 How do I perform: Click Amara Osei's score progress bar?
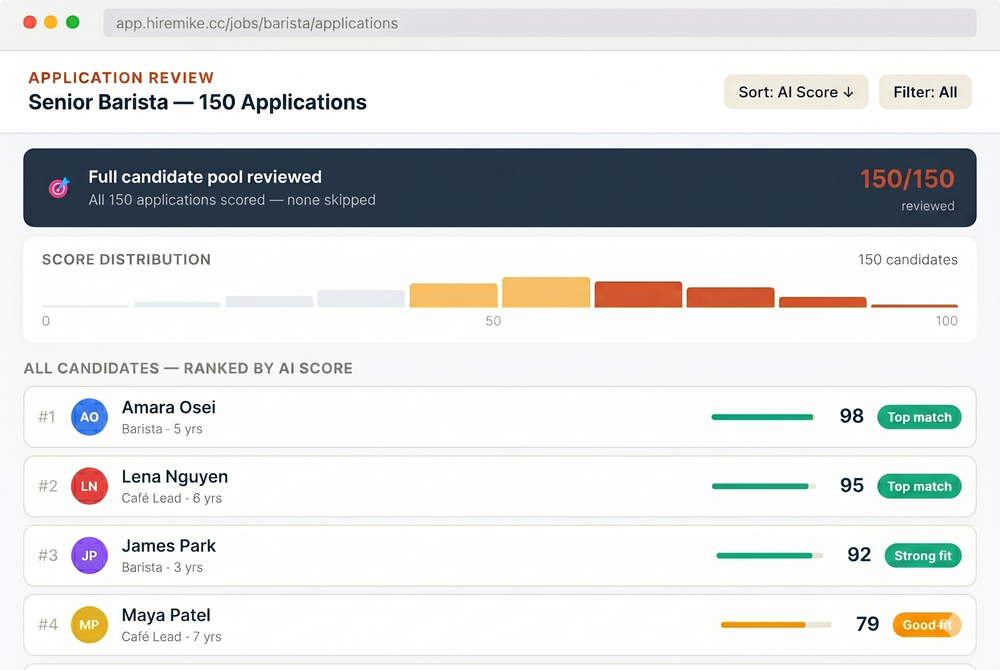[763, 417]
